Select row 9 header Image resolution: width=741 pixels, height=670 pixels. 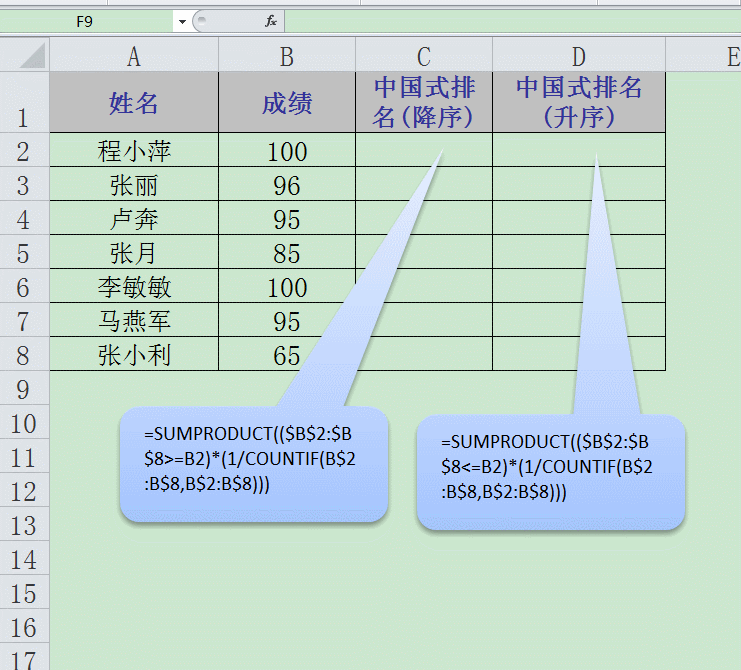pos(25,388)
